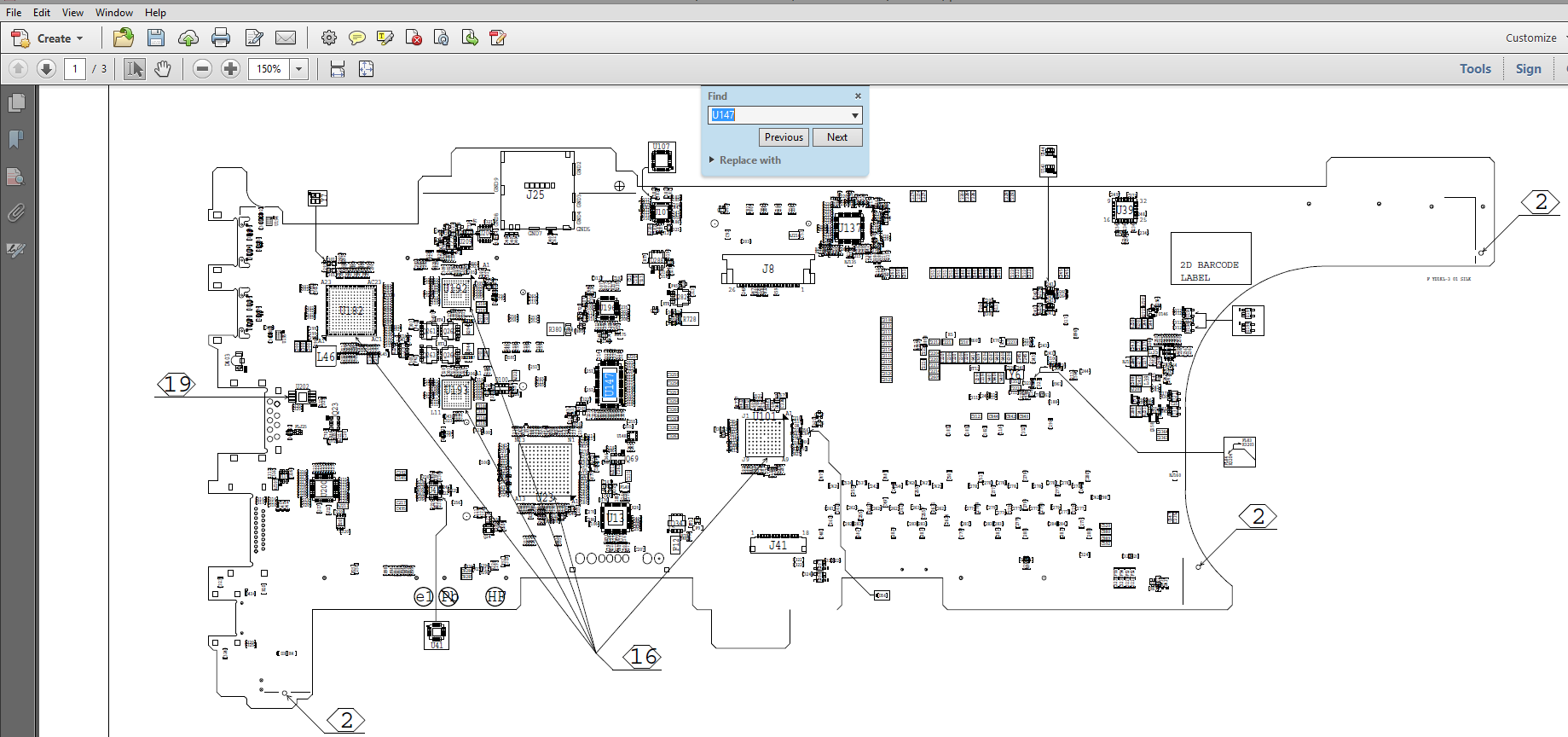This screenshot has height=737, width=1568.
Task: Expand the Find search history dropdown
Action: [854, 115]
